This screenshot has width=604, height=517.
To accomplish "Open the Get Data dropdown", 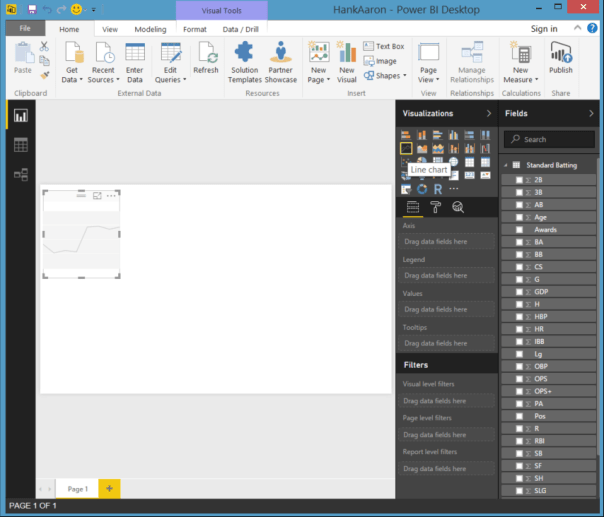I will tap(72, 64).
